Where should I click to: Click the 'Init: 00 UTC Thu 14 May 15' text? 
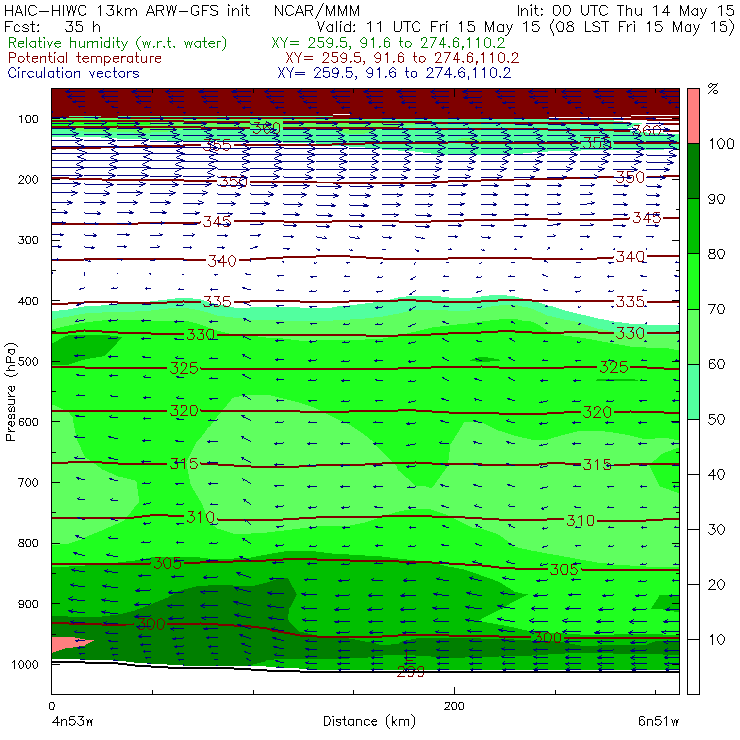pyautogui.click(x=625, y=11)
